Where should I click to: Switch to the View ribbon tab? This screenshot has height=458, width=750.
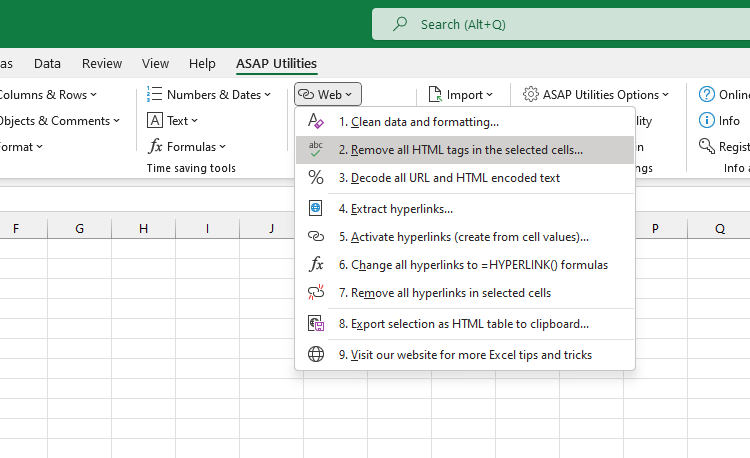(155, 63)
